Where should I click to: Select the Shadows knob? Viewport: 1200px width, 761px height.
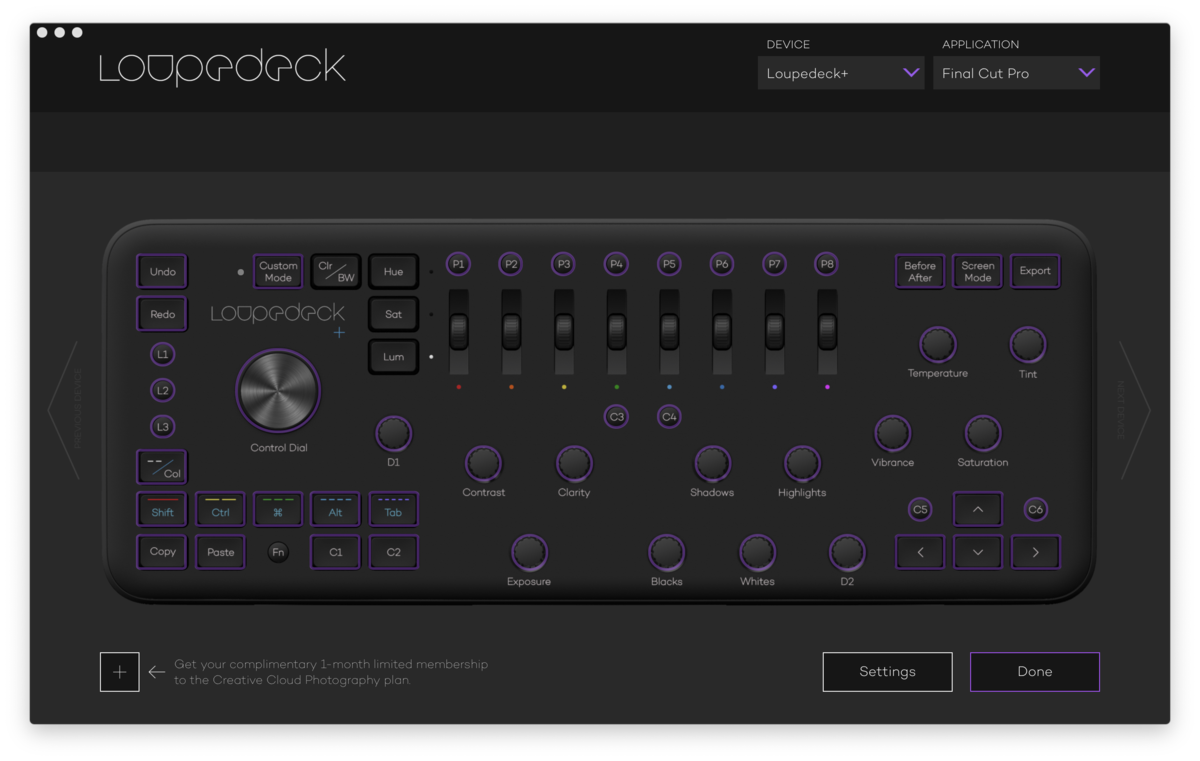(712, 463)
